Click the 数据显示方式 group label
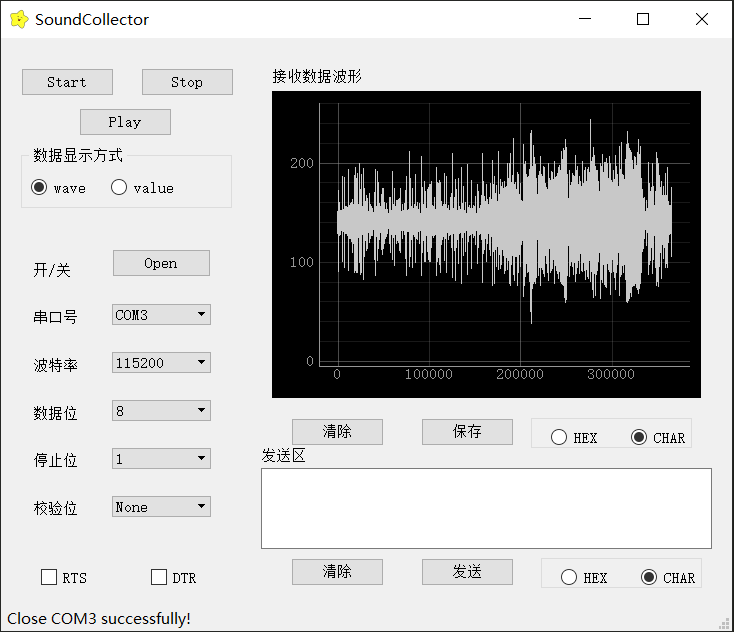Screen dimensions: 734x632 pos(78,155)
